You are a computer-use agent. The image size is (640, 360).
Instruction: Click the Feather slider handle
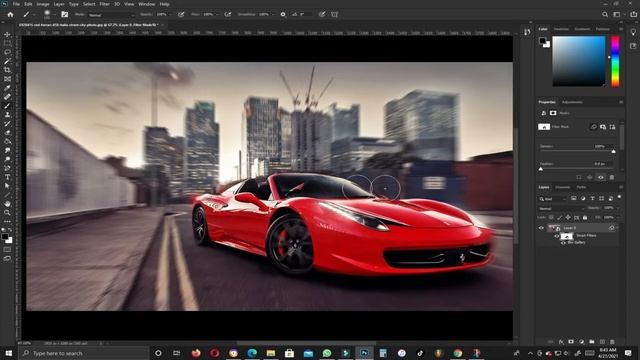click(x=541, y=169)
